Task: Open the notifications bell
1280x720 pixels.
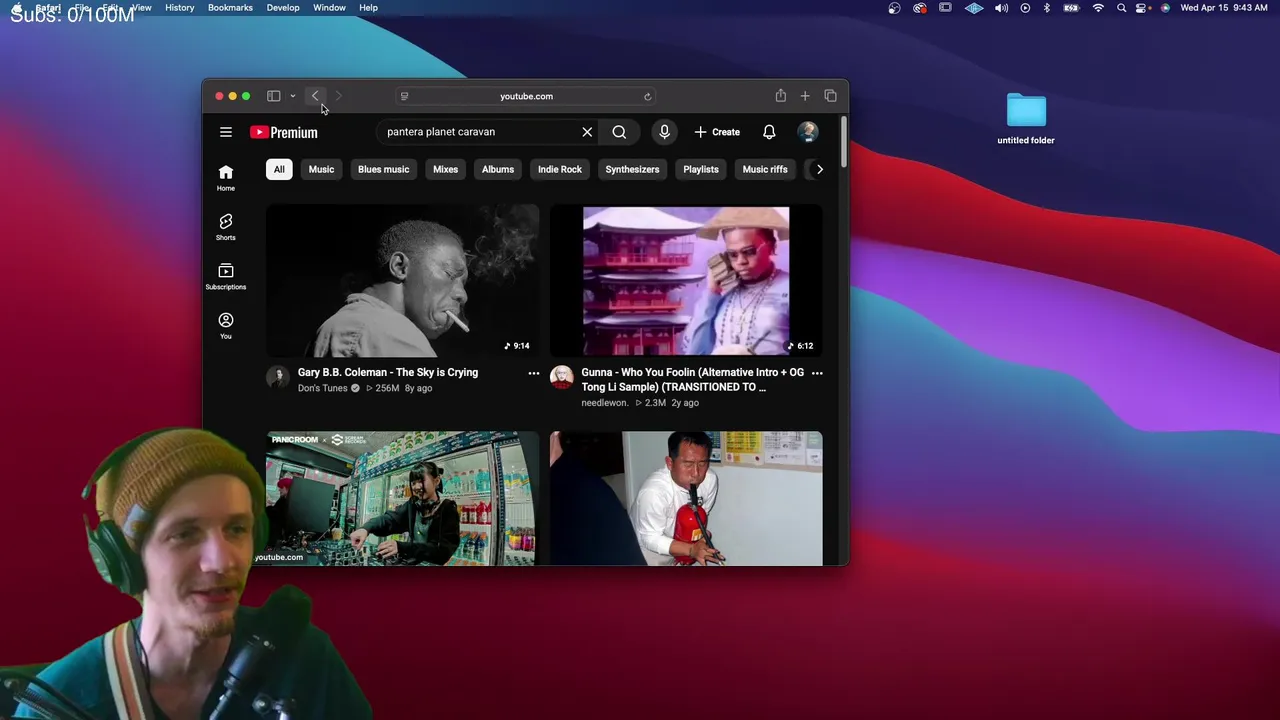Action: [x=769, y=132]
